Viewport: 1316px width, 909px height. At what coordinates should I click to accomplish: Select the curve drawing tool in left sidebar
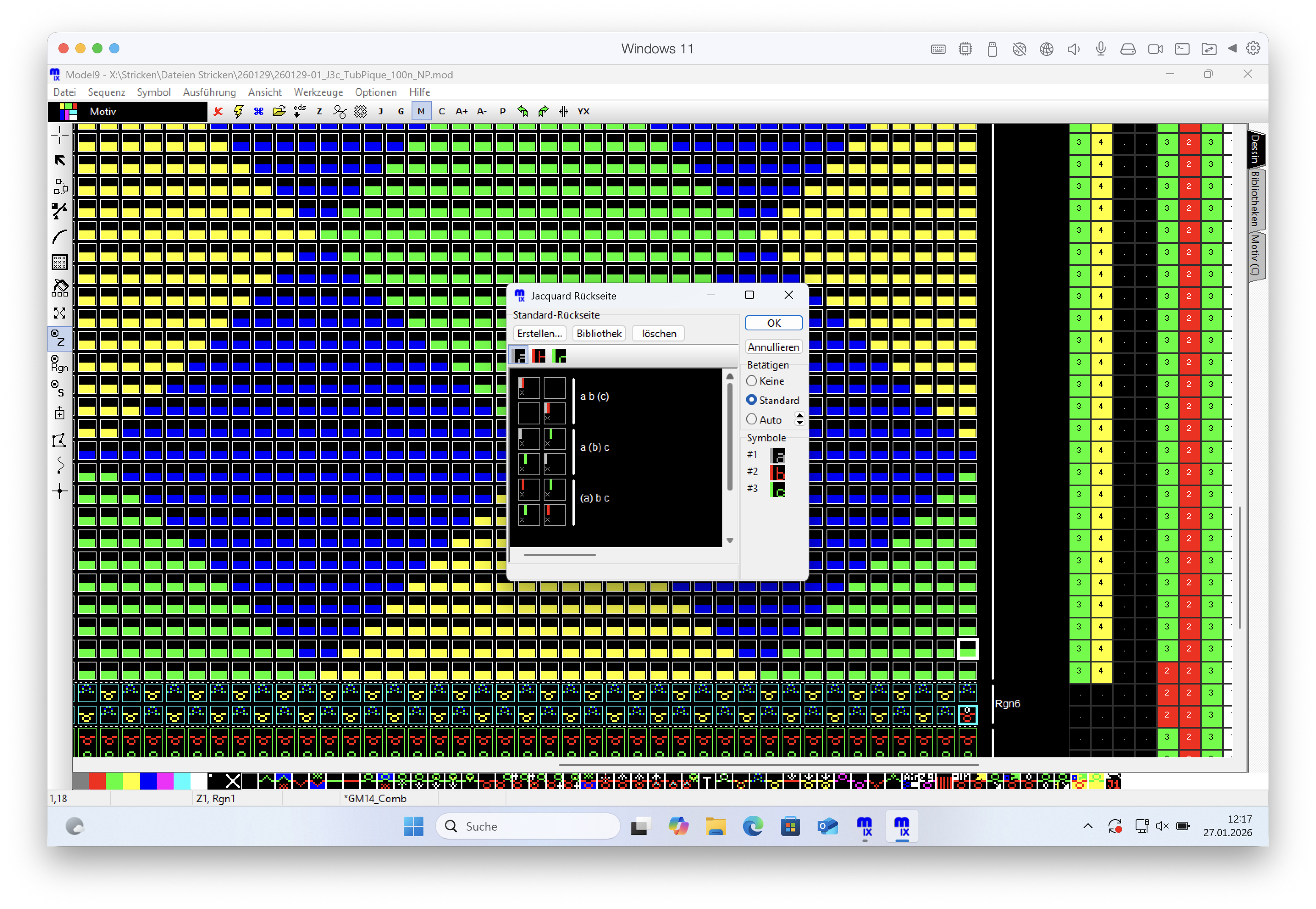click(59, 236)
